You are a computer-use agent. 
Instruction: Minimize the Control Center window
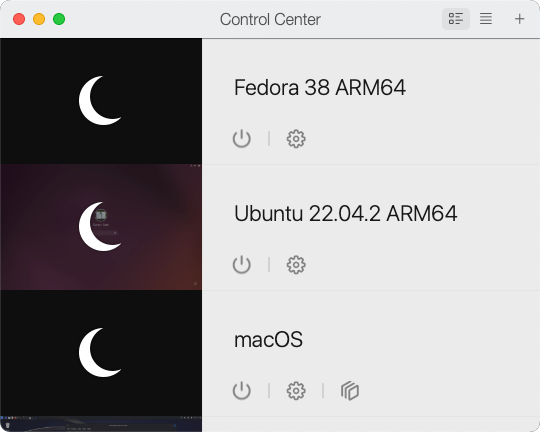(x=39, y=19)
